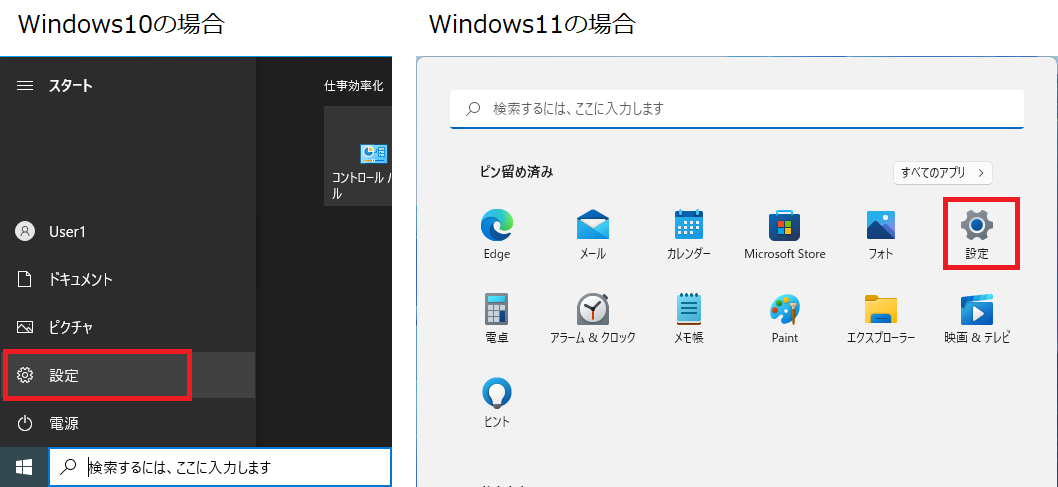Screen dimensions: 1058x487
Task: Click the hamburger menu next to スタート
Action: coord(25,86)
